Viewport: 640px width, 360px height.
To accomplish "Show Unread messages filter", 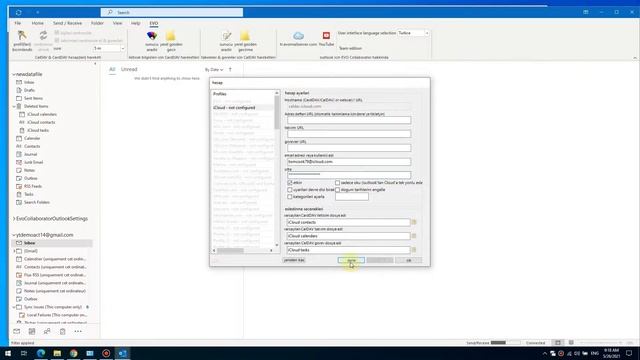I will tap(129, 69).
